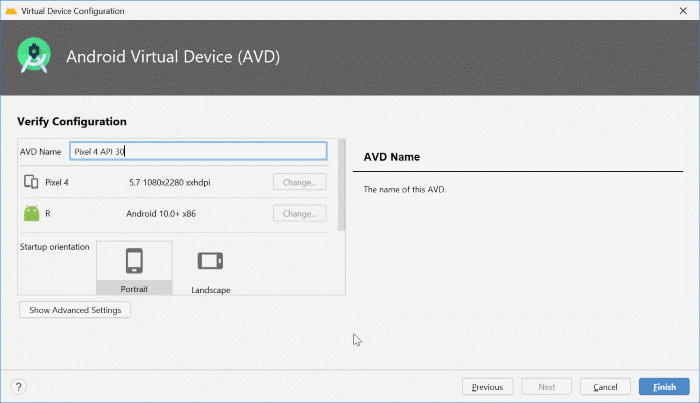The image size is (700, 403).
Task: Click the 'AVD Name' field label
Action: click(x=40, y=151)
